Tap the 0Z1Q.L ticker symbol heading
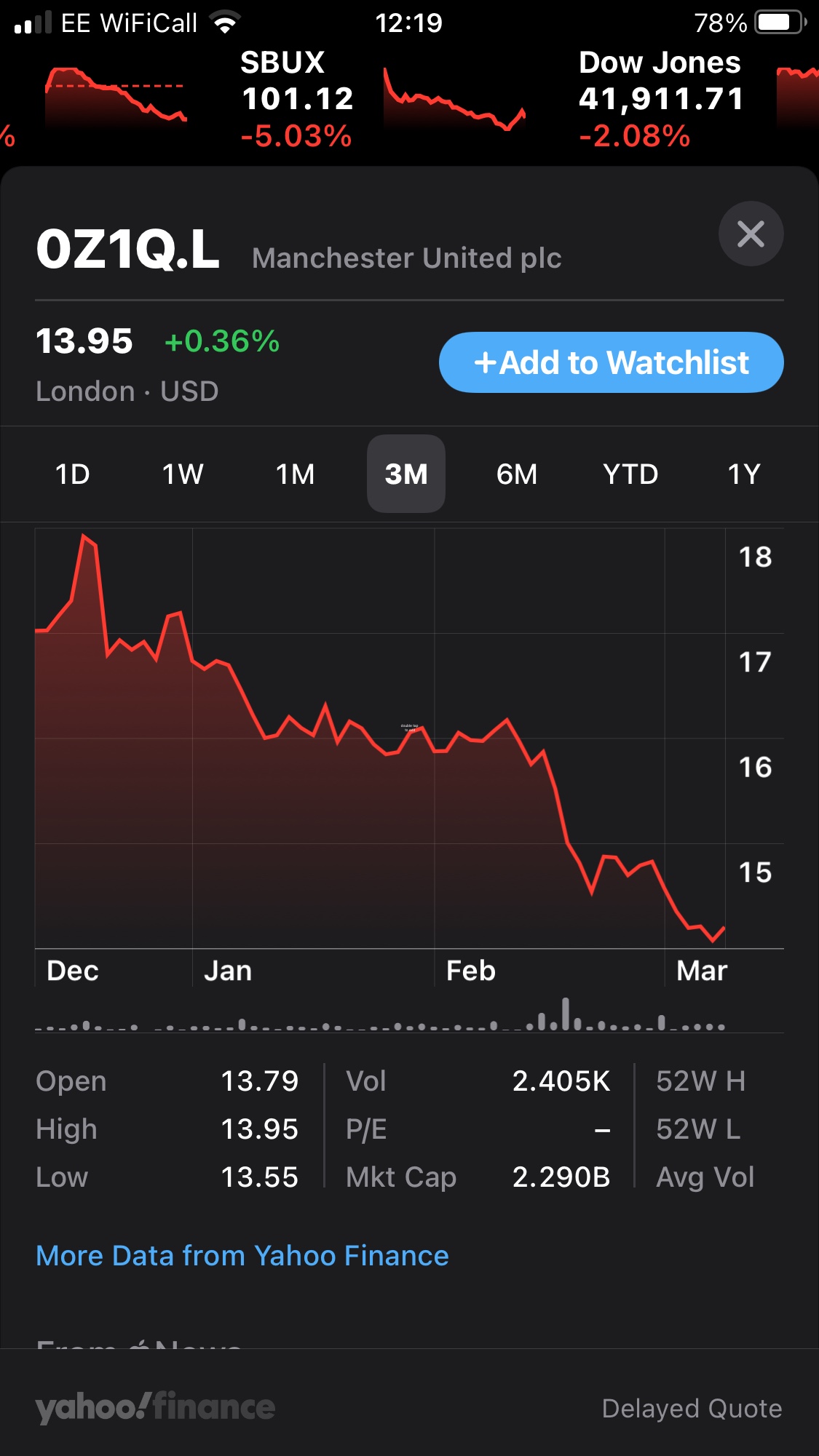Viewport: 819px width, 1456px height. (128, 250)
